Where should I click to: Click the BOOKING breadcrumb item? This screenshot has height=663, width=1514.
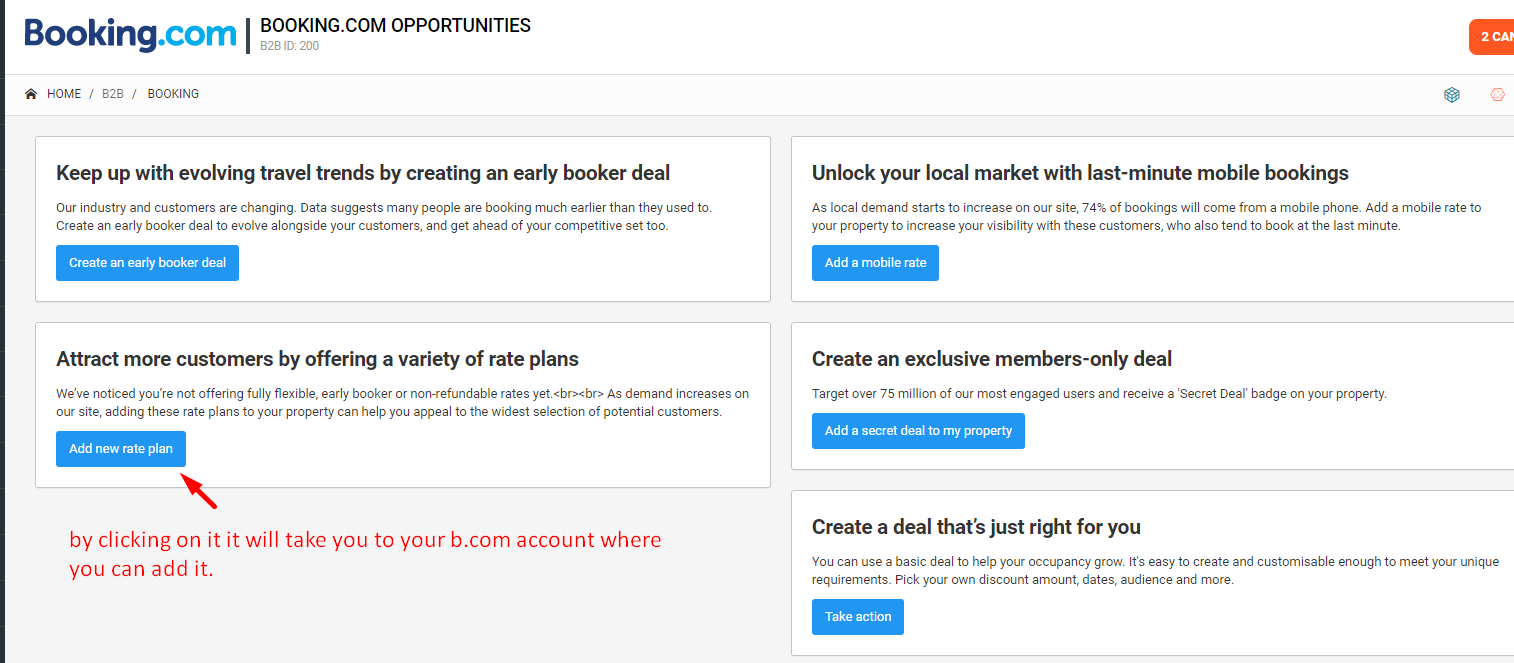[173, 94]
